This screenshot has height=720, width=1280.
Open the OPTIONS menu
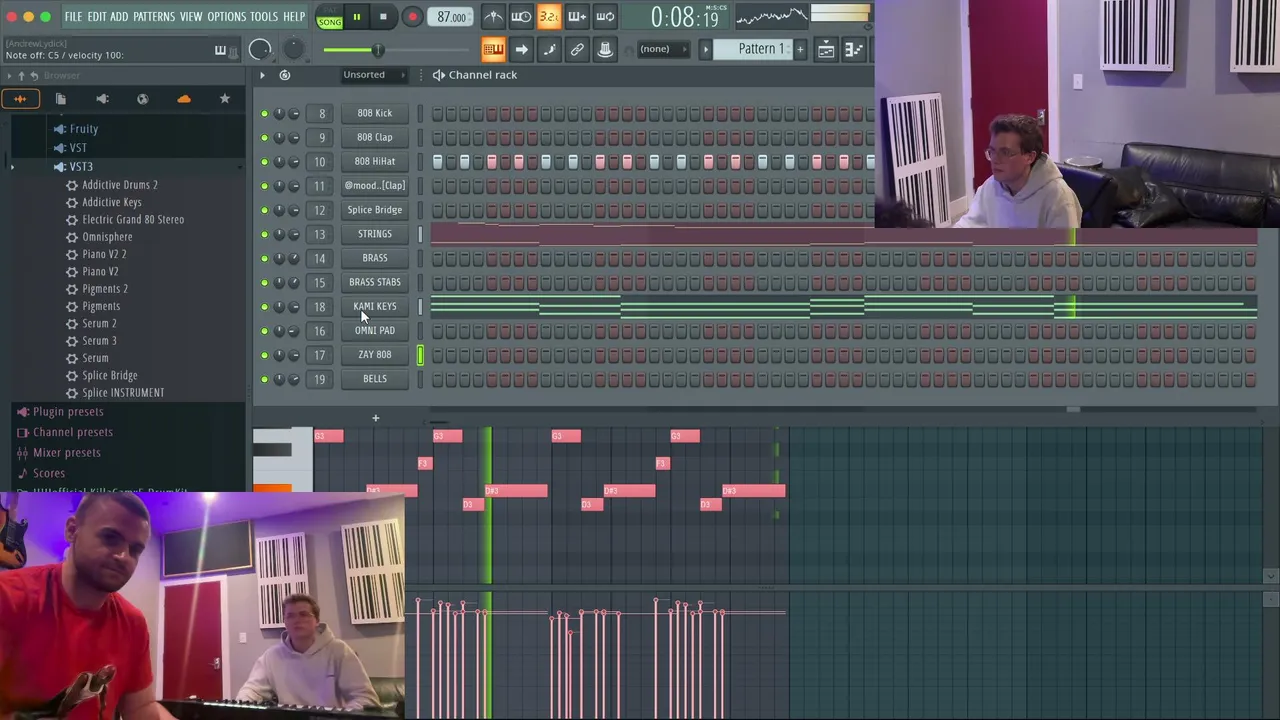(226, 17)
